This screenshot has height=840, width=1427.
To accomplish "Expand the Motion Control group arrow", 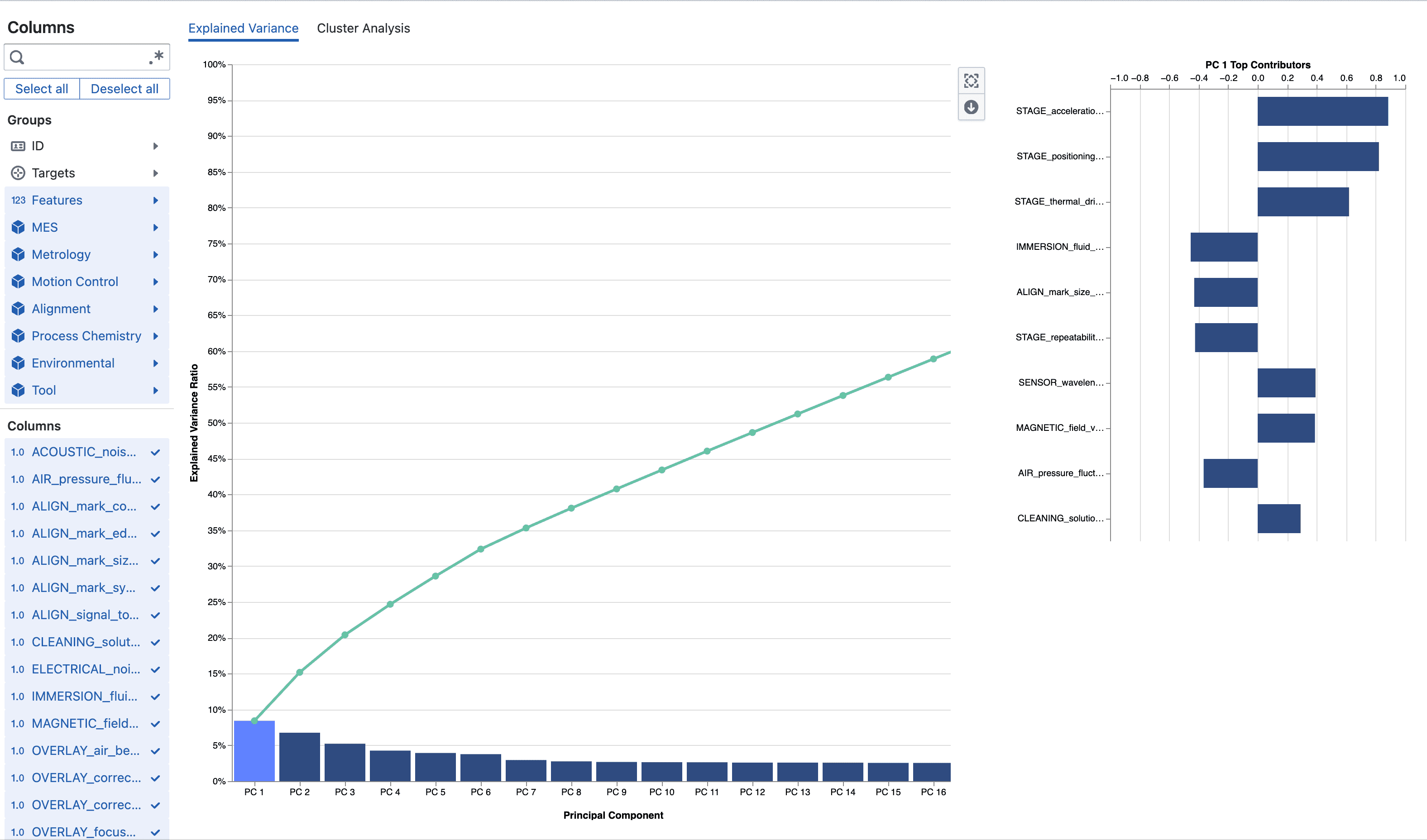I will (x=156, y=282).
